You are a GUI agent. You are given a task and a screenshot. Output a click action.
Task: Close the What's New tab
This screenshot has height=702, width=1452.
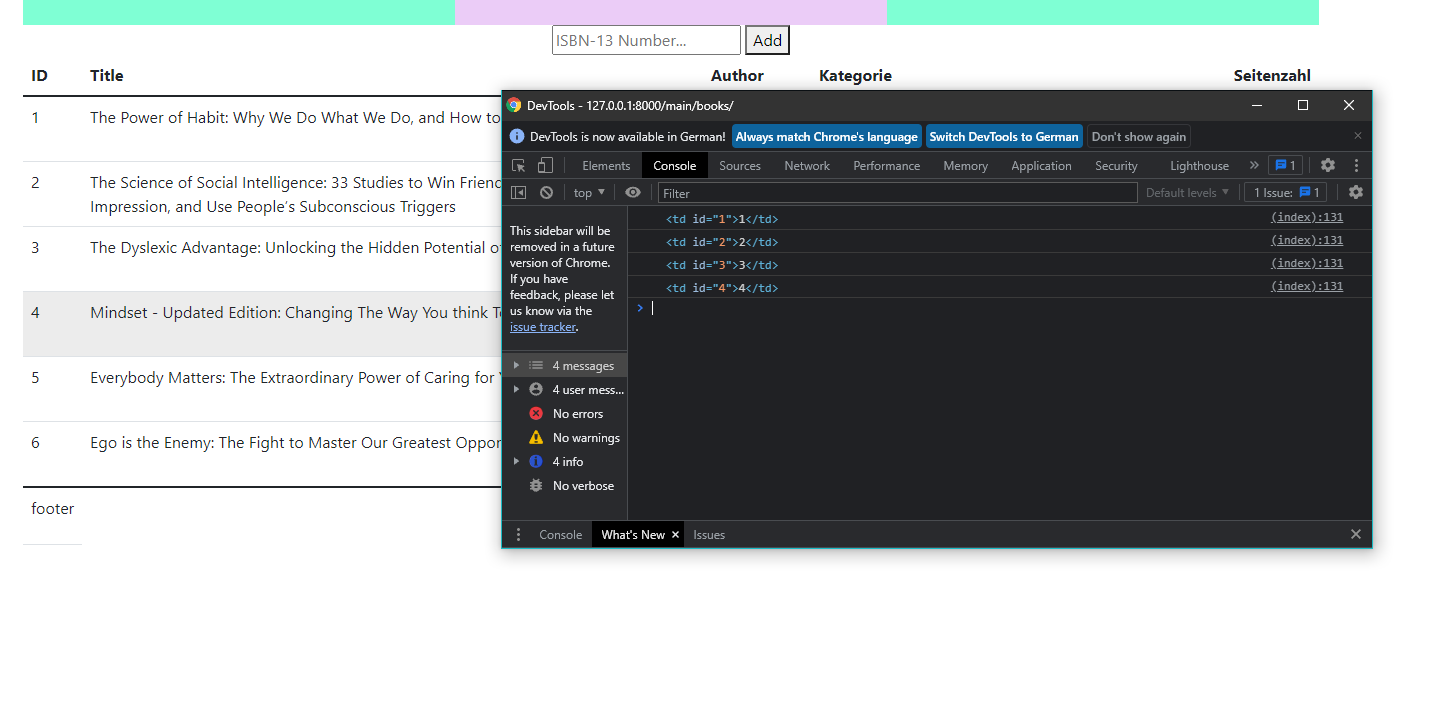[x=675, y=535]
